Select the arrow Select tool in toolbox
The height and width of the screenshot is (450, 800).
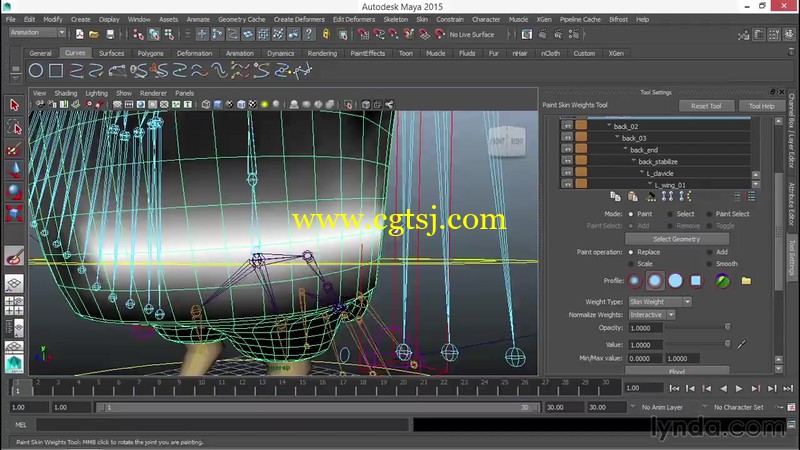tap(14, 105)
